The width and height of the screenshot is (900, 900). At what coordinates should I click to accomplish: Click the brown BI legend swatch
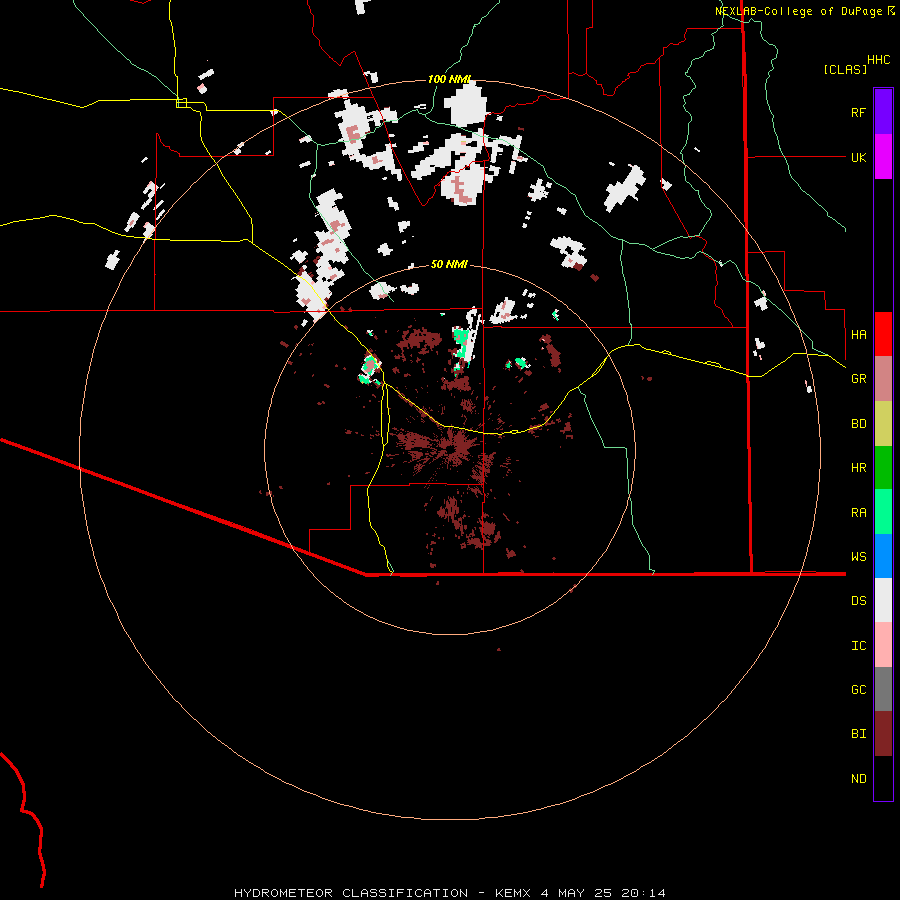pos(883,734)
